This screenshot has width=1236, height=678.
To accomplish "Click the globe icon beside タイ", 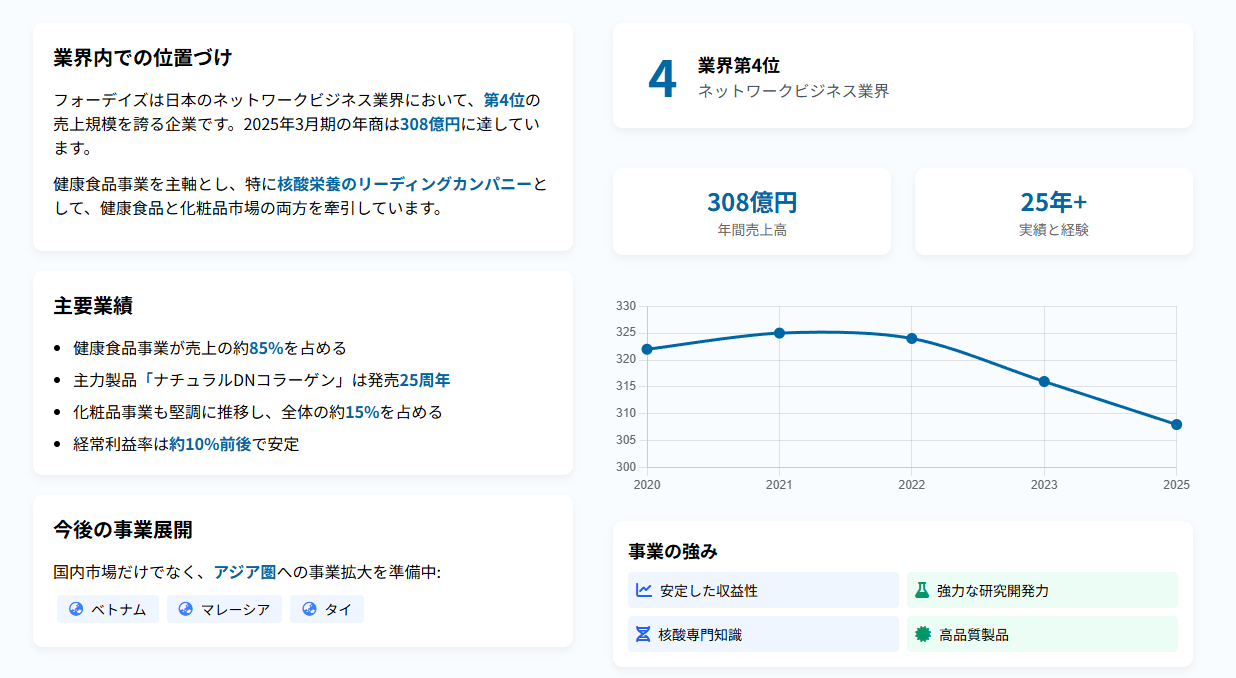I will coord(309,609).
